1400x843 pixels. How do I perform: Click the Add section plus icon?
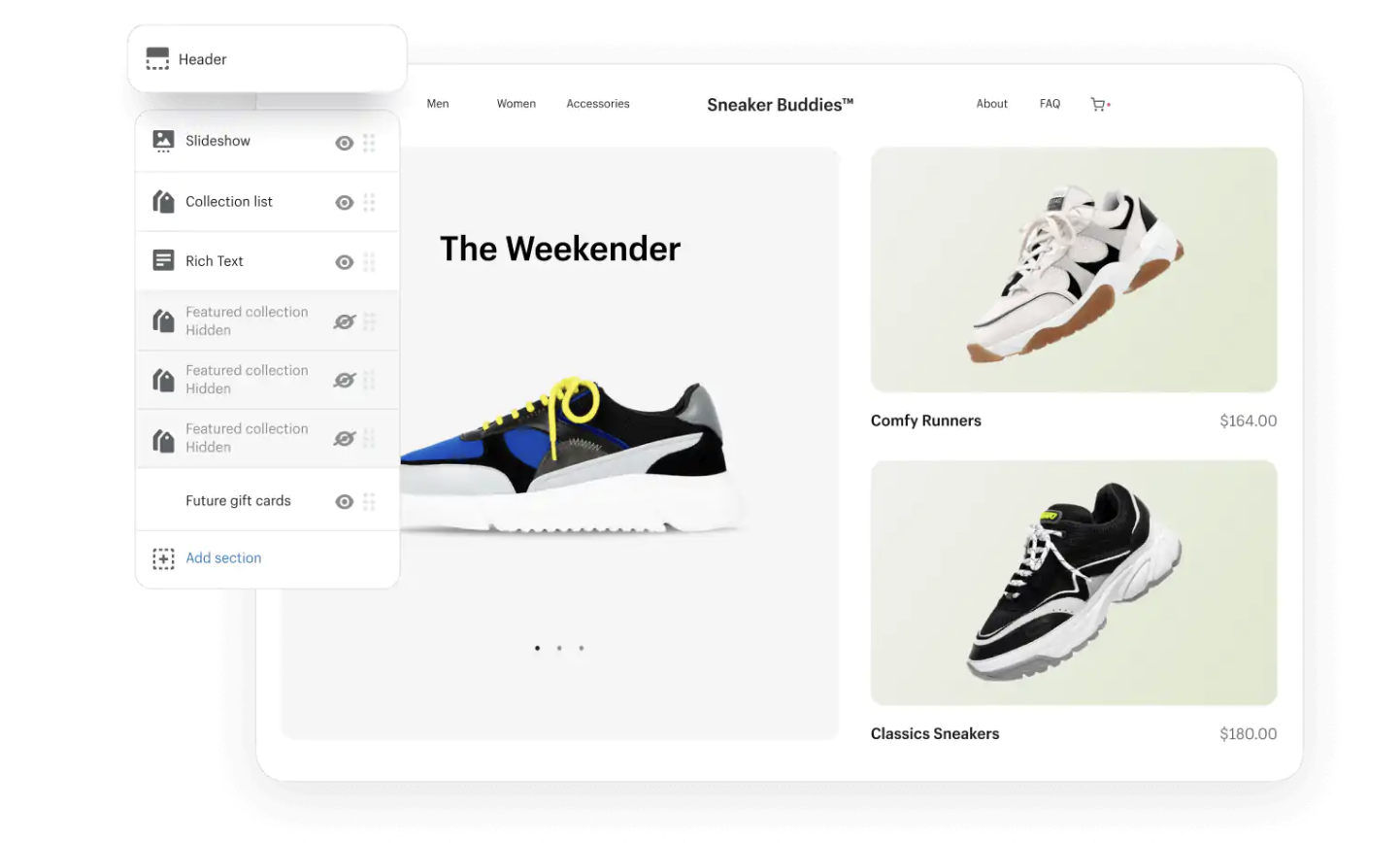(x=163, y=558)
